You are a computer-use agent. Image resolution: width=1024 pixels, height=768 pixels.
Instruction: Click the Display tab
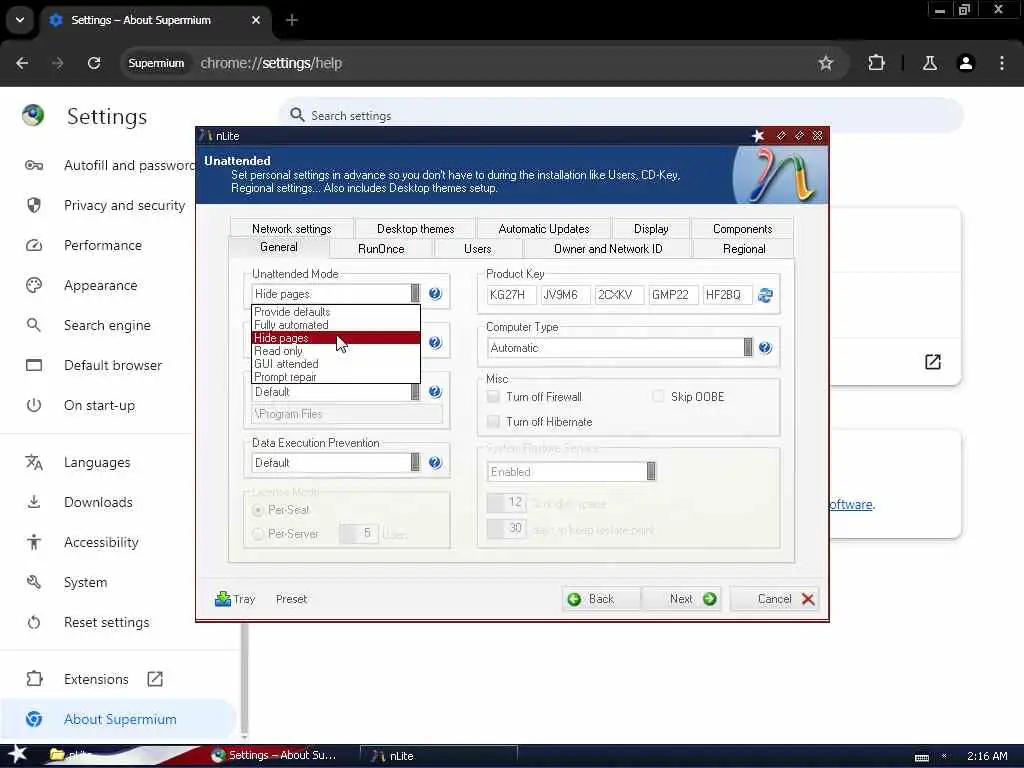coord(650,229)
